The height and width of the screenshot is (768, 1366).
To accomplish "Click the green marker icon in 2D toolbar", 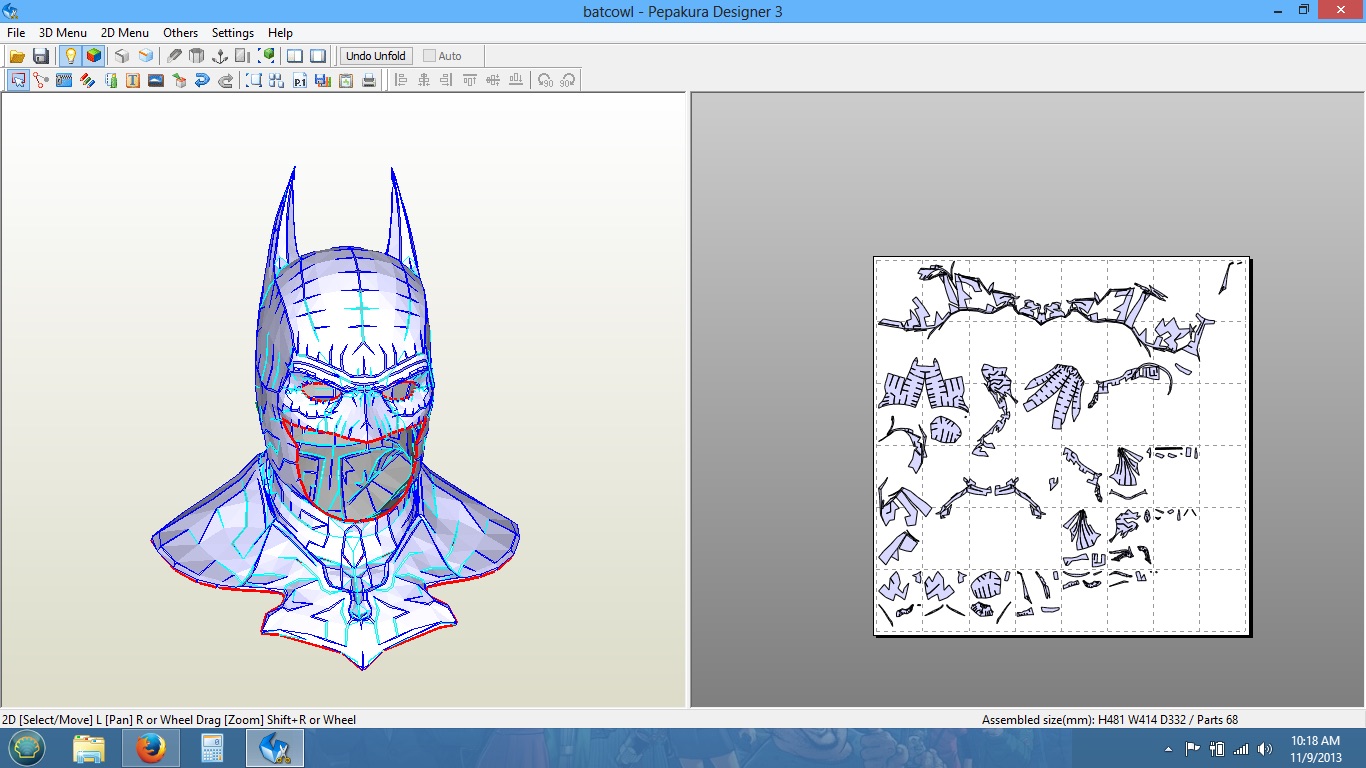I will (x=110, y=80).
